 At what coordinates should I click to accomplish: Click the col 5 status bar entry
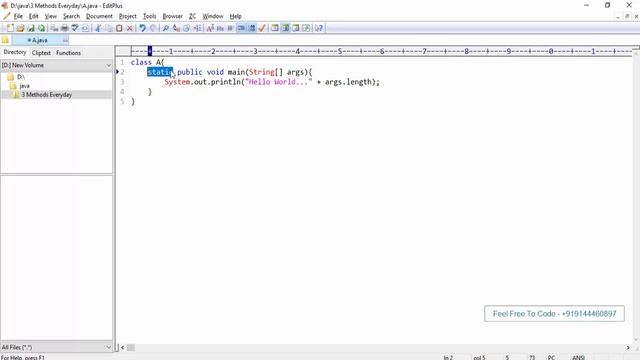coord(479,357)
